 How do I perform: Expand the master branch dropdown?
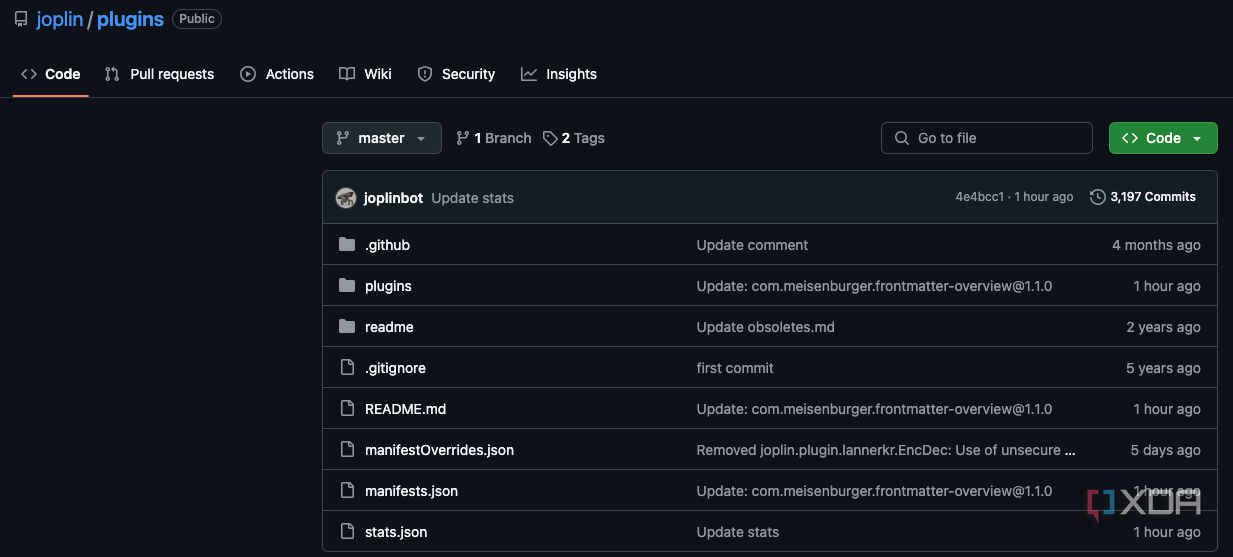[x=382, y=138]
